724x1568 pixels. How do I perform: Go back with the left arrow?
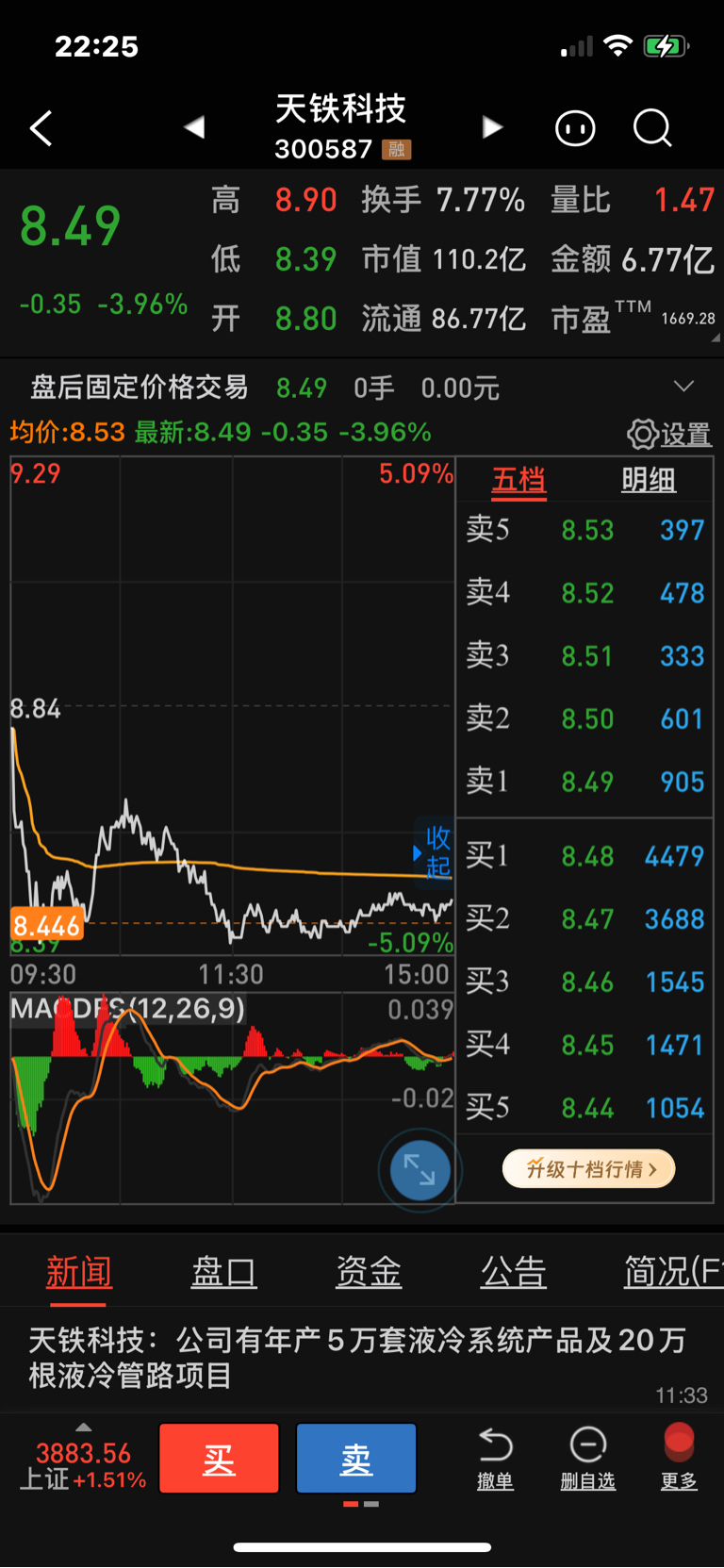41,128
